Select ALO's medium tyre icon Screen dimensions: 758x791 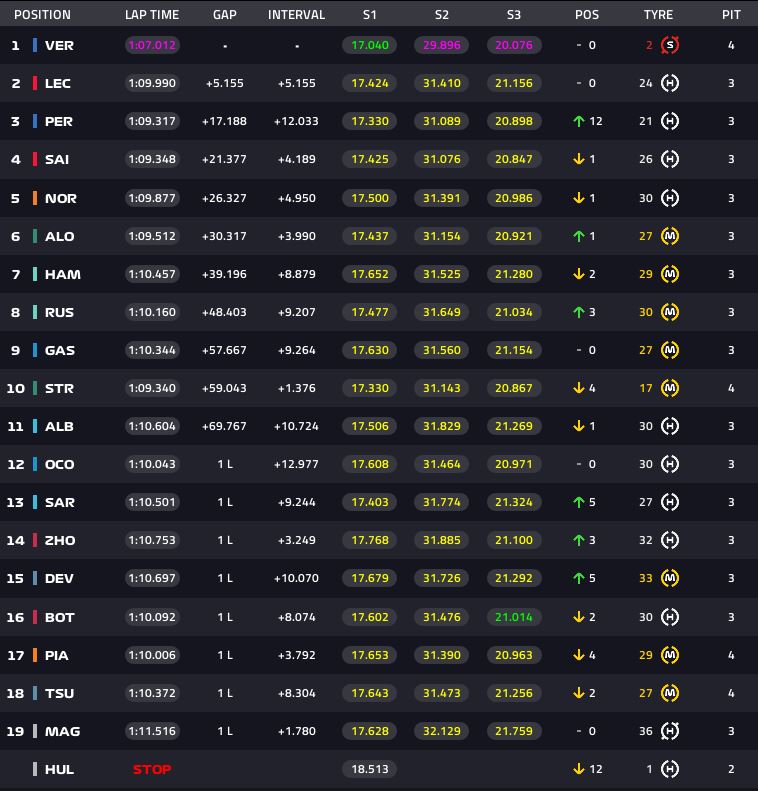[x=670, y=236]
